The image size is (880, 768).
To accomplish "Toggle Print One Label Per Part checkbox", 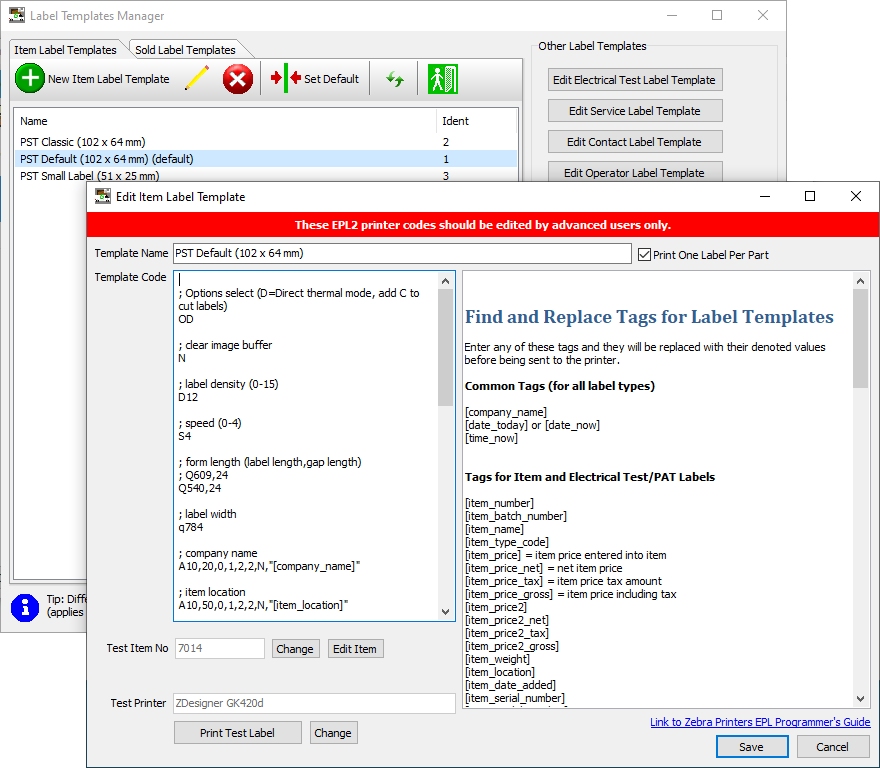I will [x=644, y=254].
